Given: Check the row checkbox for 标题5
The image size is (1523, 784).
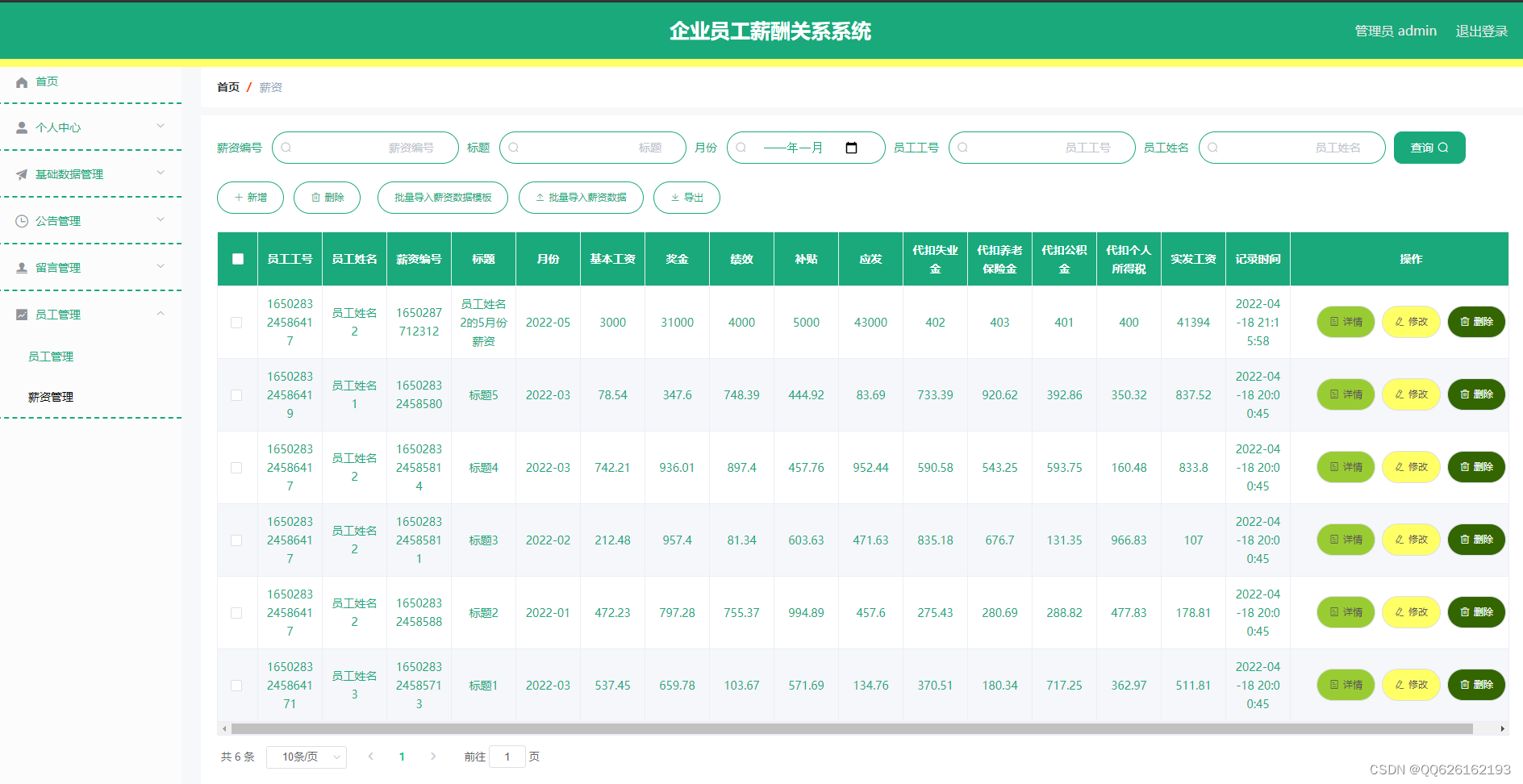Looking at the screenshot, I should pos(236,395).
